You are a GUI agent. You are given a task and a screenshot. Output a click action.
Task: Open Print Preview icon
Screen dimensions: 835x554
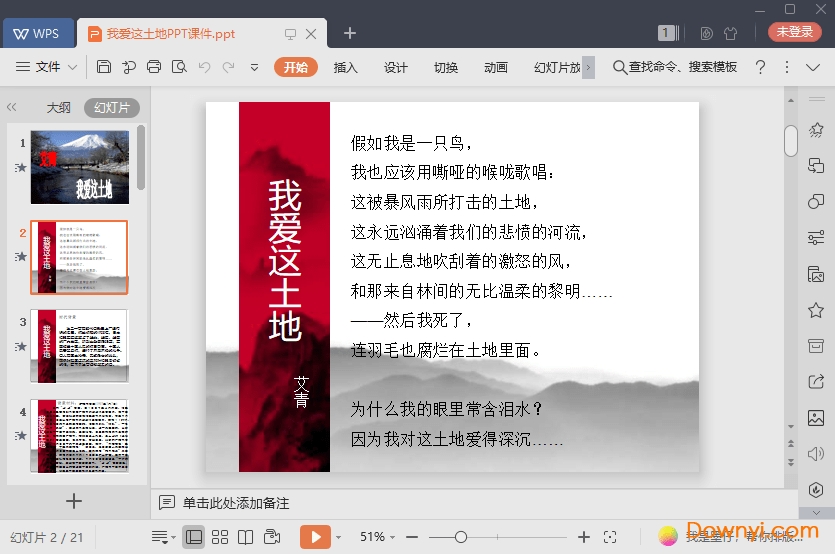click(x=179, y=67)
